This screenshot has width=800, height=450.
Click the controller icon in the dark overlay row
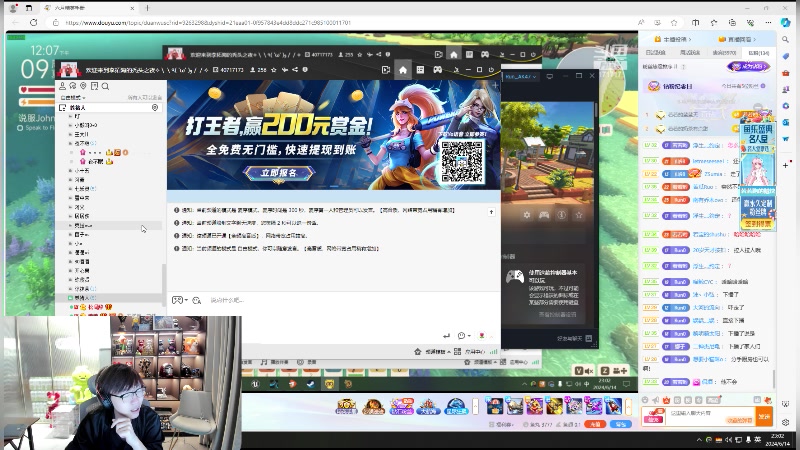[x=544, y=215]
